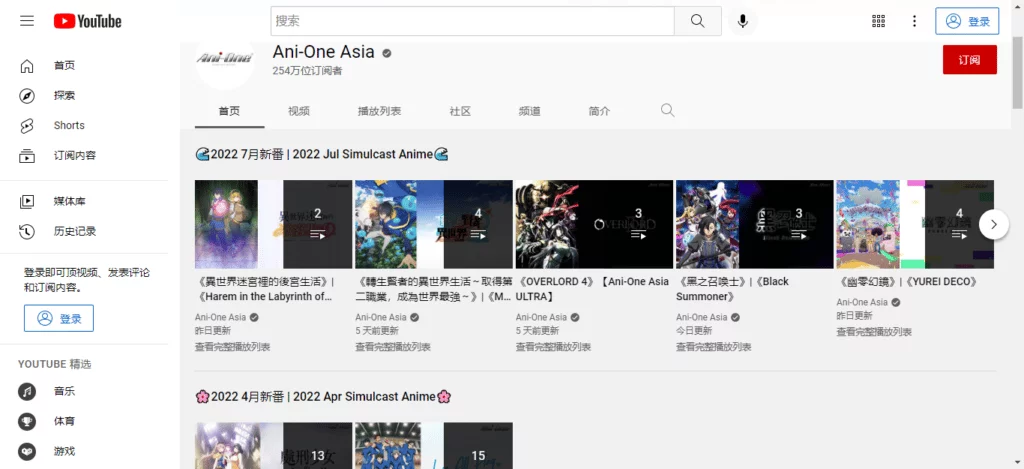Click the 《黑之召喚士》 Black Summoner title
Screen dimensions: 1024x469
[x=733, y=289]
